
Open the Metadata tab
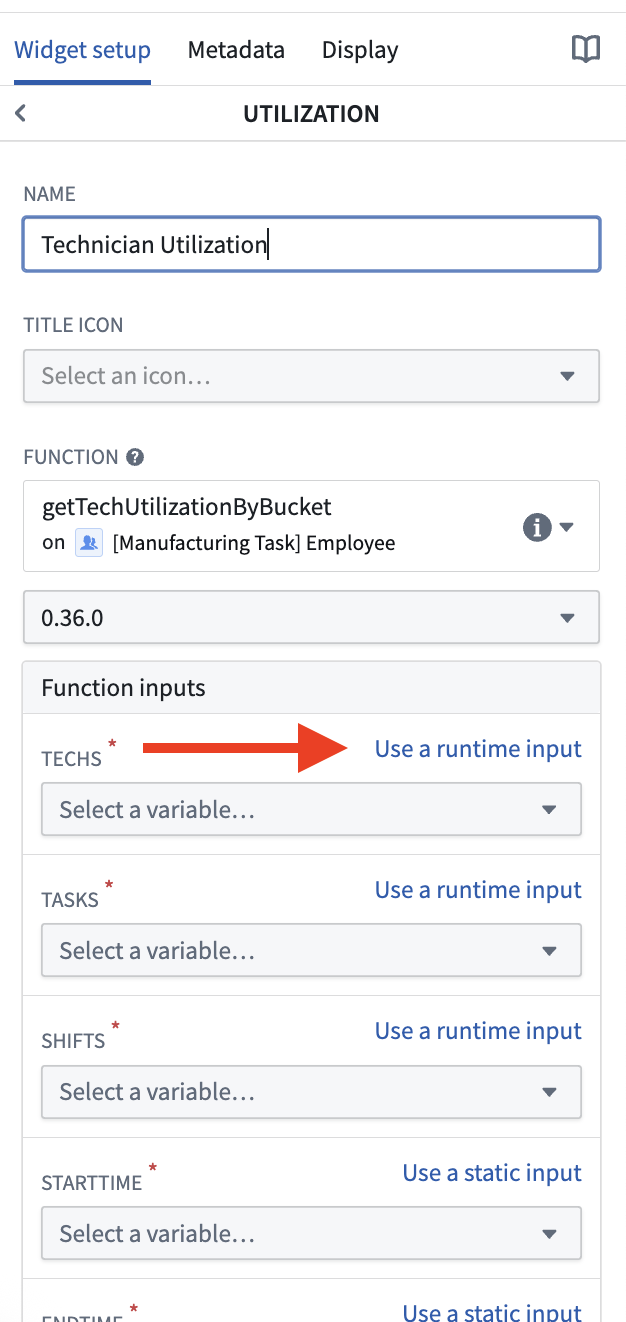236,50
